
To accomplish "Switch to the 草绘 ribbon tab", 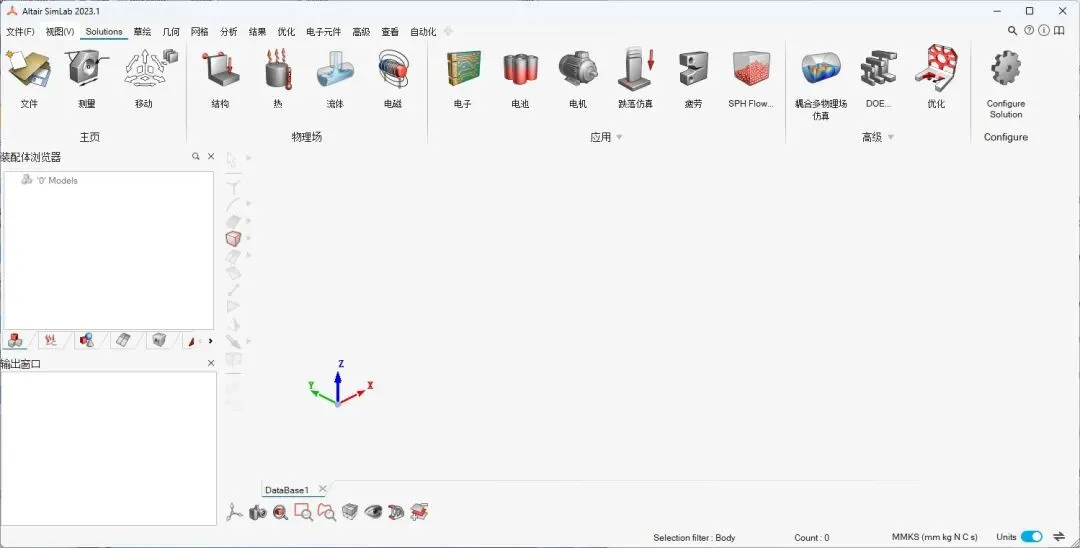I will 143,32.
